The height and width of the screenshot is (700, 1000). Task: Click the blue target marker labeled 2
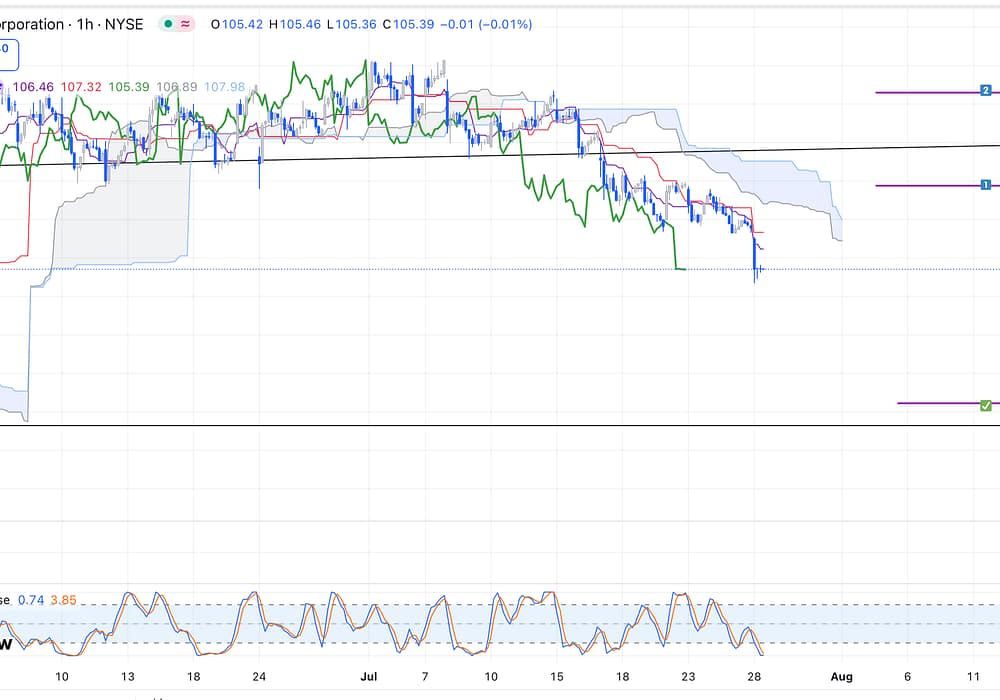(x=985, y=91)
